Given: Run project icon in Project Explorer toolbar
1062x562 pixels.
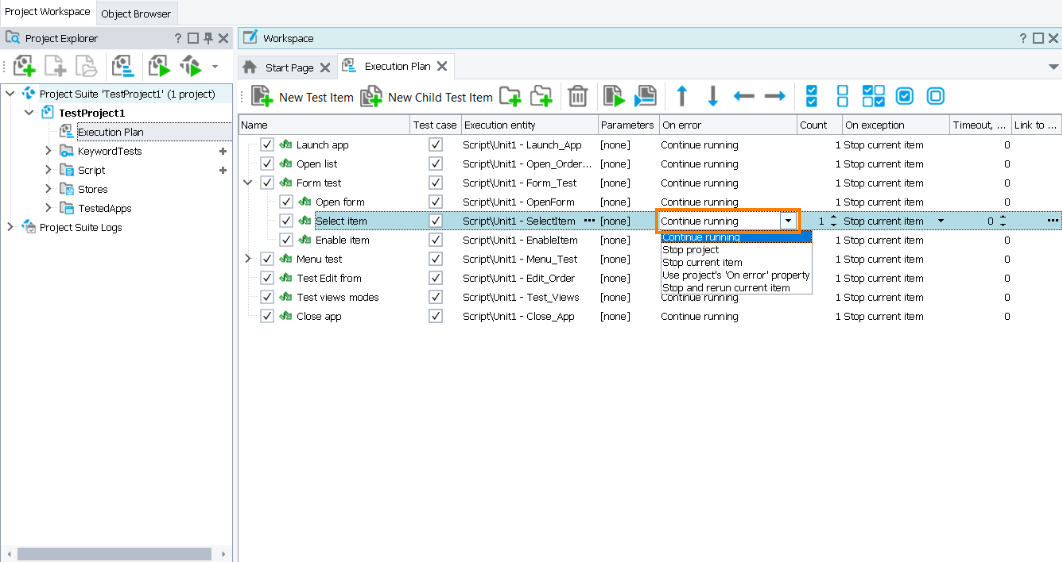Looking at the screenshot, I should click(159, 67).
